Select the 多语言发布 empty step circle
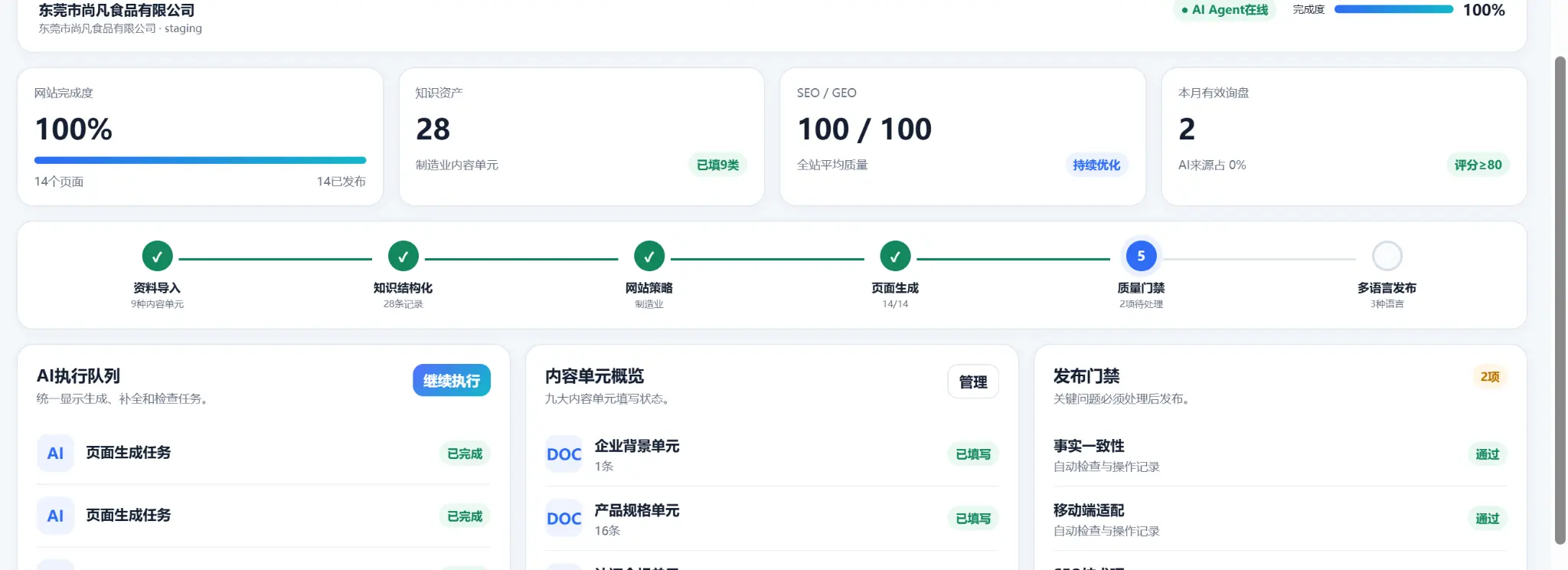Image resolution: width=1568 pixels, height=570 pixels. point(1387,256)
